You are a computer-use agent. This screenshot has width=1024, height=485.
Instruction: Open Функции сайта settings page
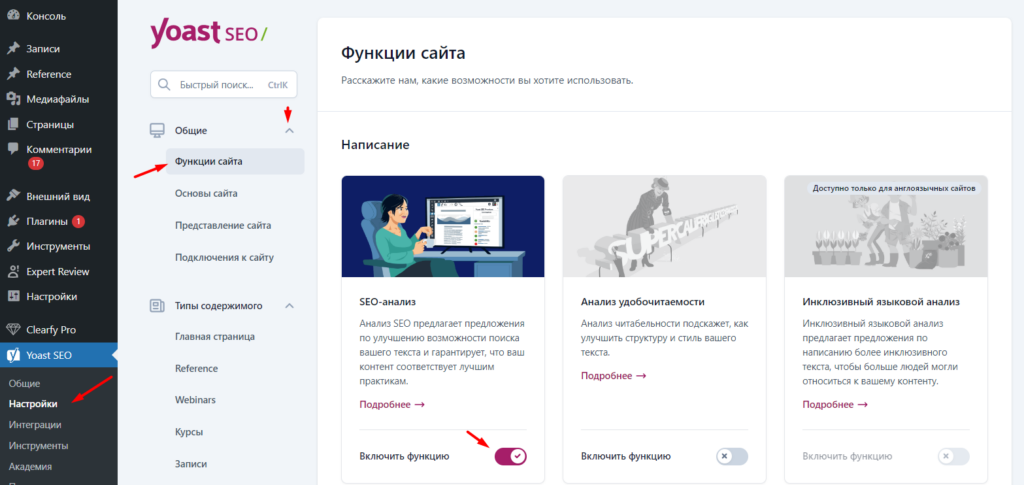(x=235, y=161)
